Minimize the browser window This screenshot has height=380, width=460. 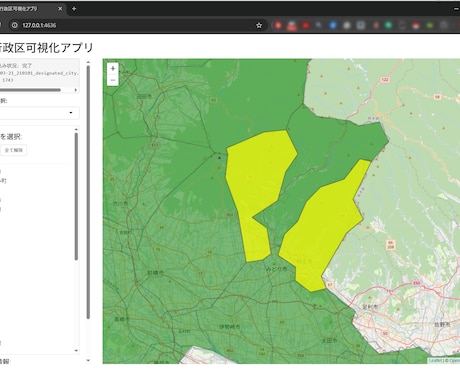(x=456, y=9)
